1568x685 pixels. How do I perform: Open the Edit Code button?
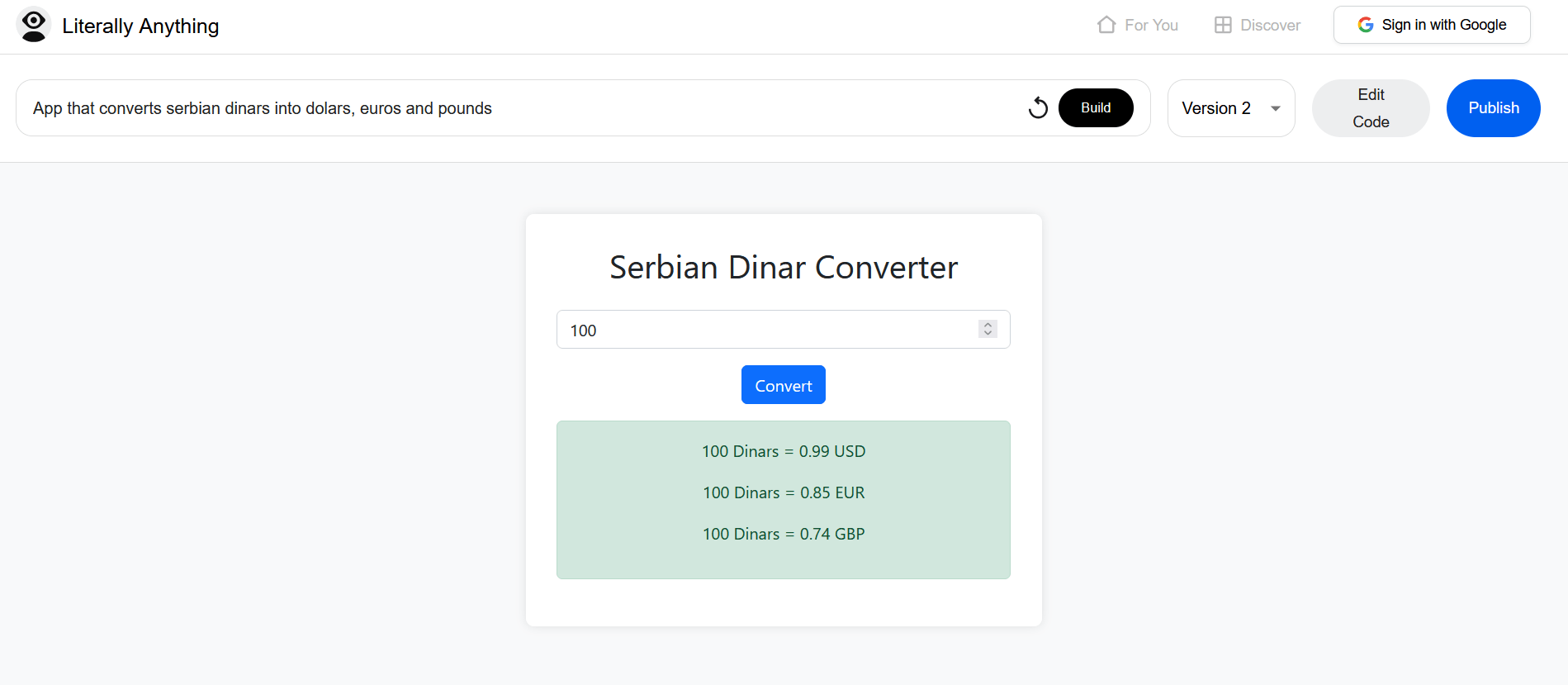coord(1371,108)
